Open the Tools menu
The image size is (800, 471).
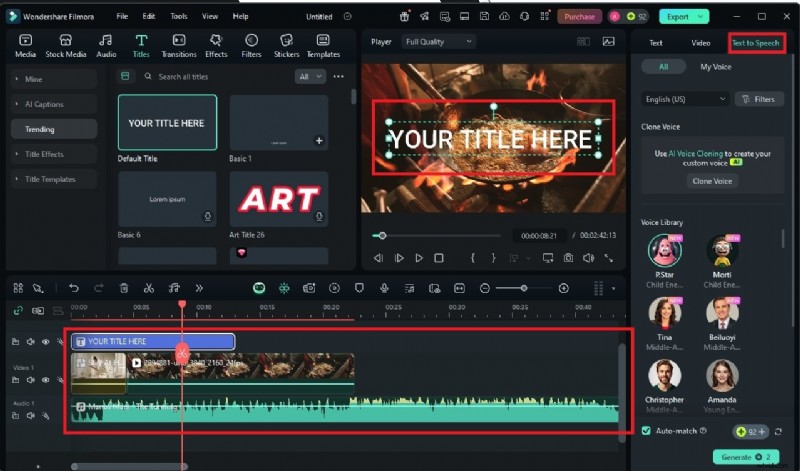point(178,17)
